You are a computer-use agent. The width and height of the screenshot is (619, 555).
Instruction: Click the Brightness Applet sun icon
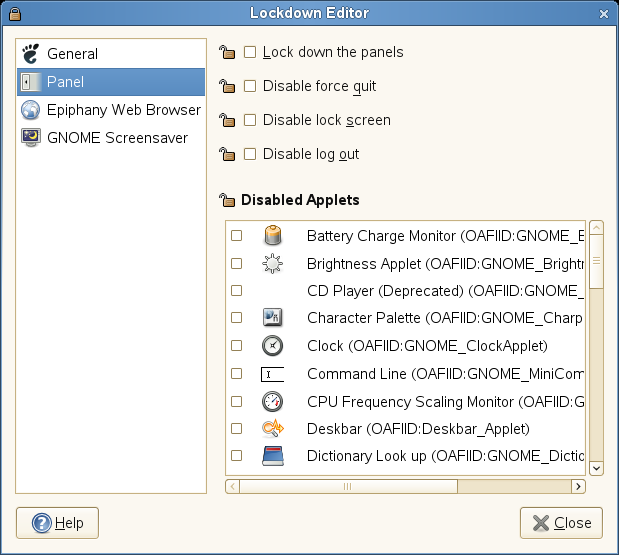[x=272, y=264]
